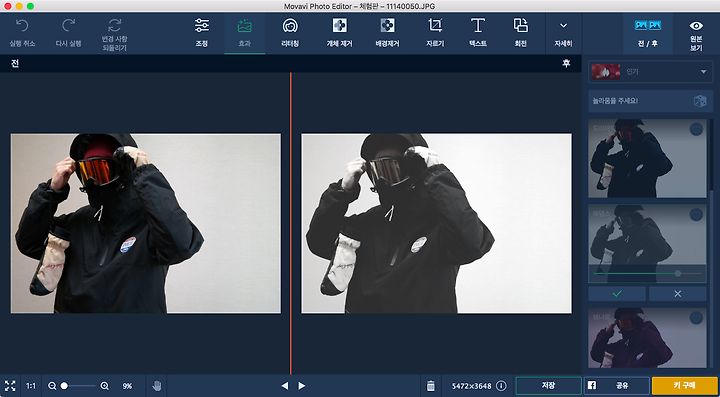The height and width of the screenshot is (397, 720).
Task: Favorite the third effect thumbnail
Action: point(696,318)
